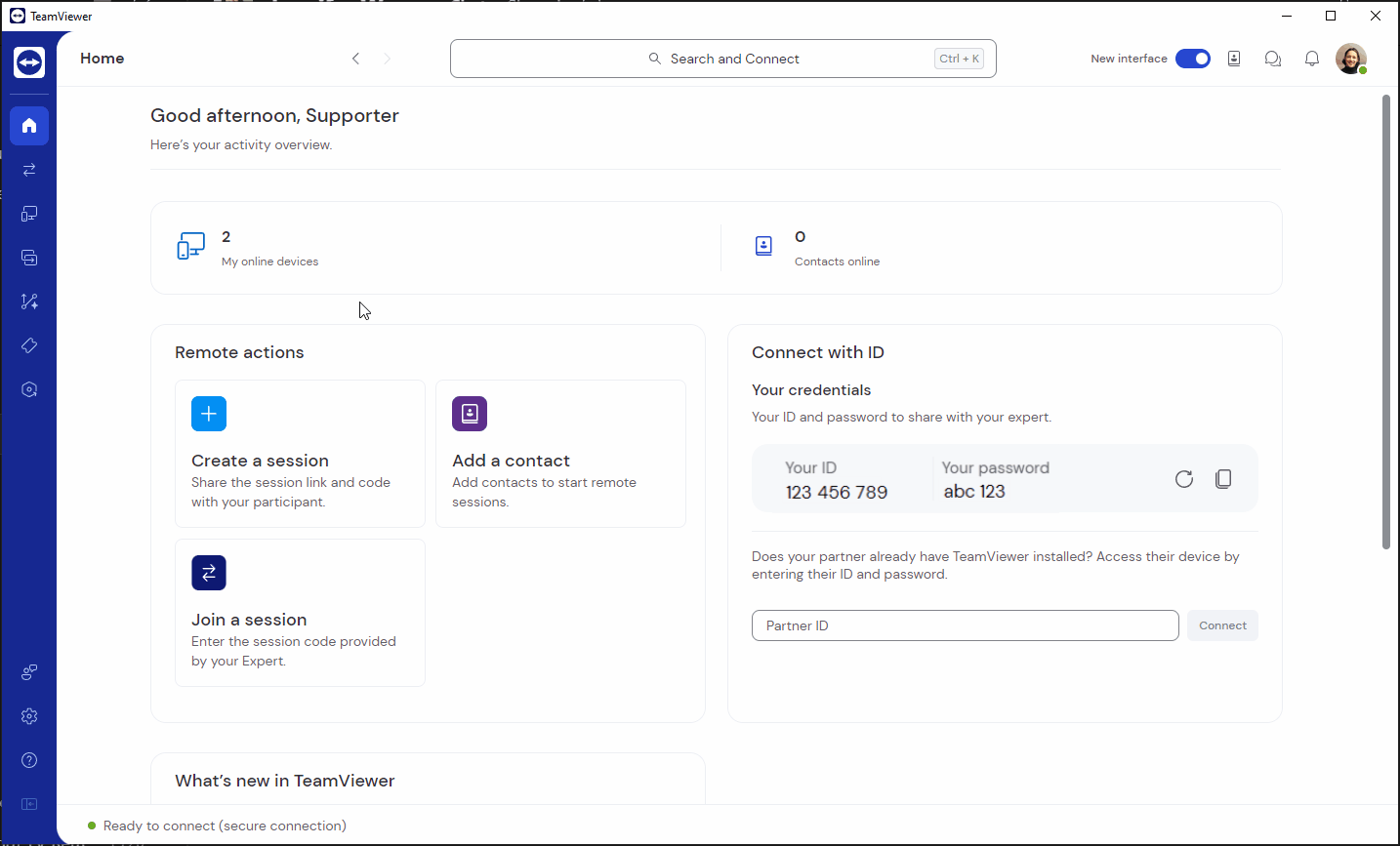The width and height of the screenshot is (1400, 846).
Task: Click the Ctrl + K shortcut badge
Action: point(959,59)
